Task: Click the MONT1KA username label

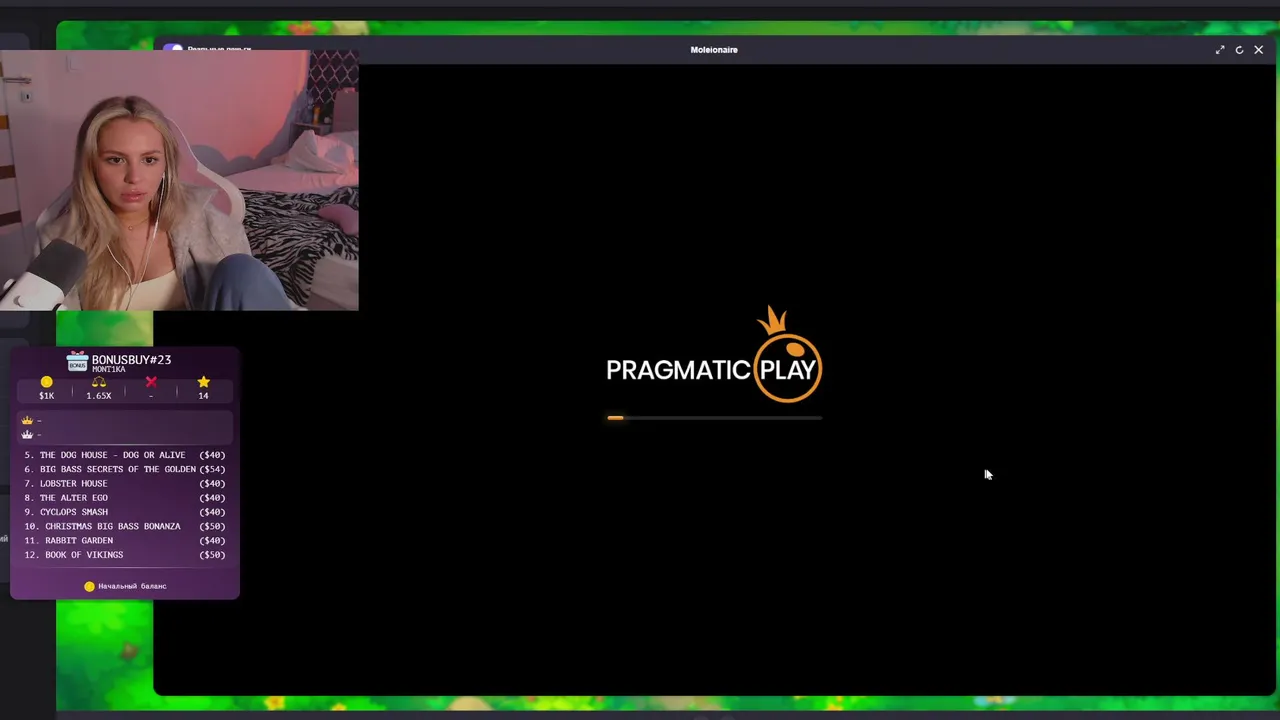Action: pos(108,370)
